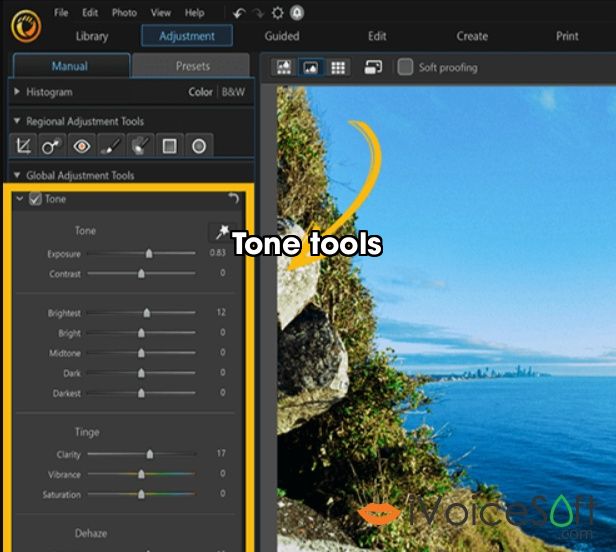Click the Saturation slider handle
This screenshot has height=552, width=616.
[x=141, y=494]
